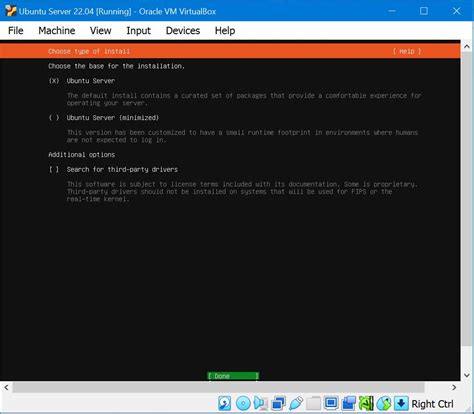
Task: Click the Right Ctrl host key label
Action: tap(432, 404)
